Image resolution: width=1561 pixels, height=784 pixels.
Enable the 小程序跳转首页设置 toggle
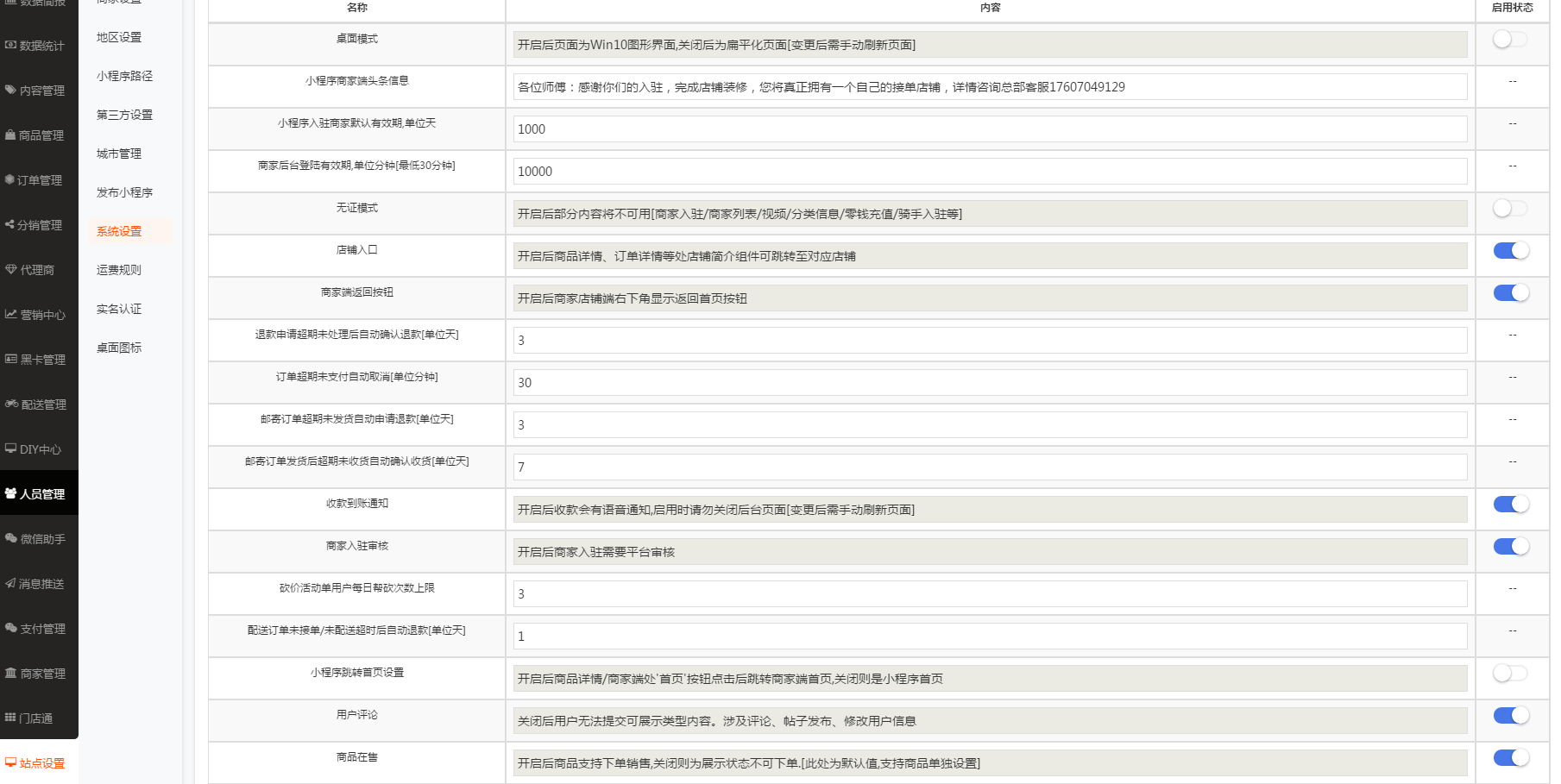point(1510,674)
